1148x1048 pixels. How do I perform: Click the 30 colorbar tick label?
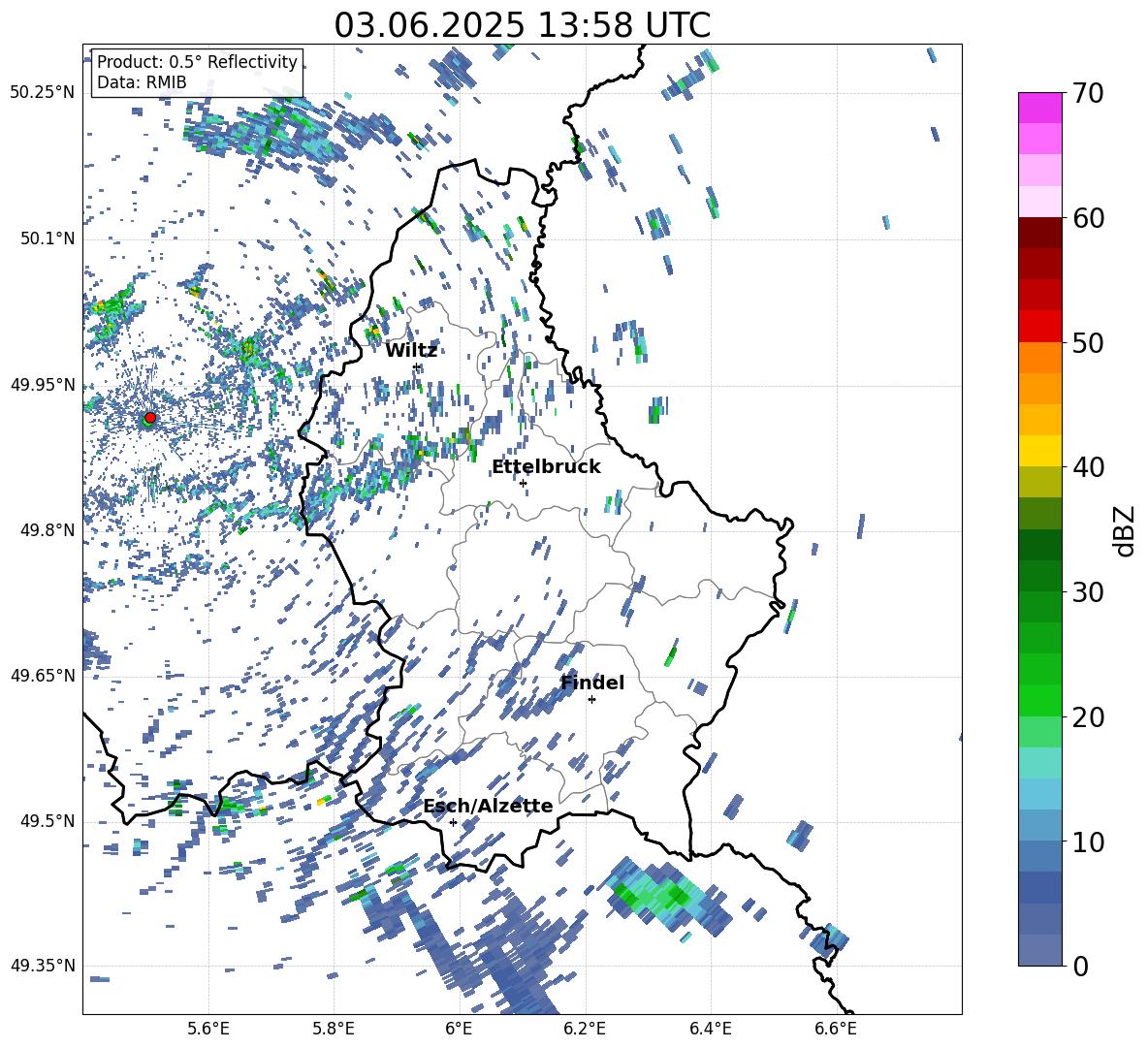coord(1088,592)
